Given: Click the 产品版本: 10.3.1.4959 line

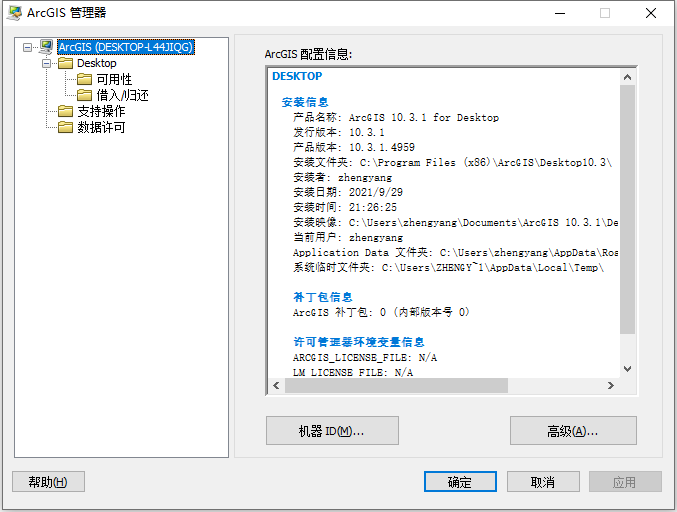Looking at the screenshot, I should (354, 147).
